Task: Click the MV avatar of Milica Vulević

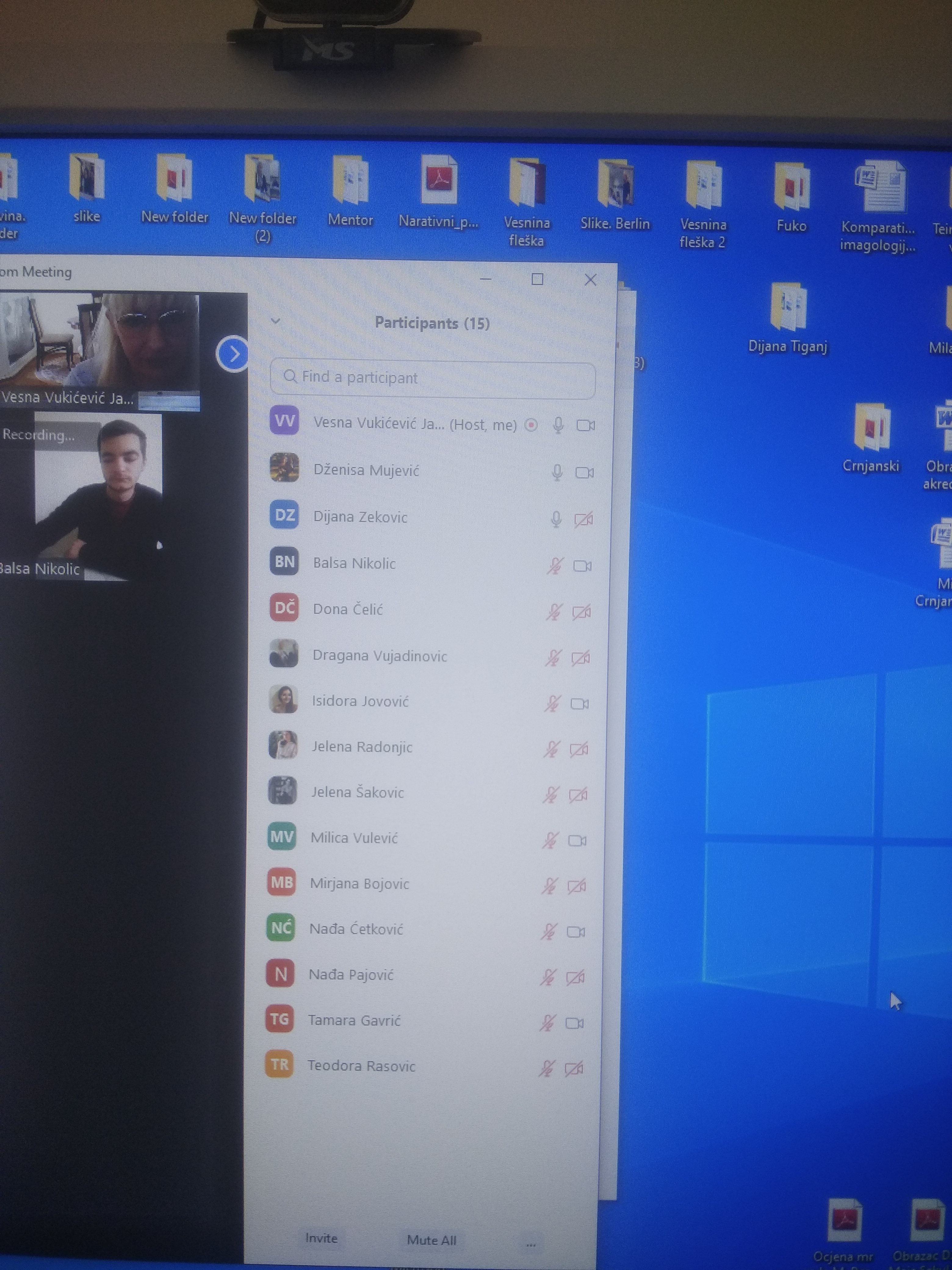Action: tap(282, 836)
